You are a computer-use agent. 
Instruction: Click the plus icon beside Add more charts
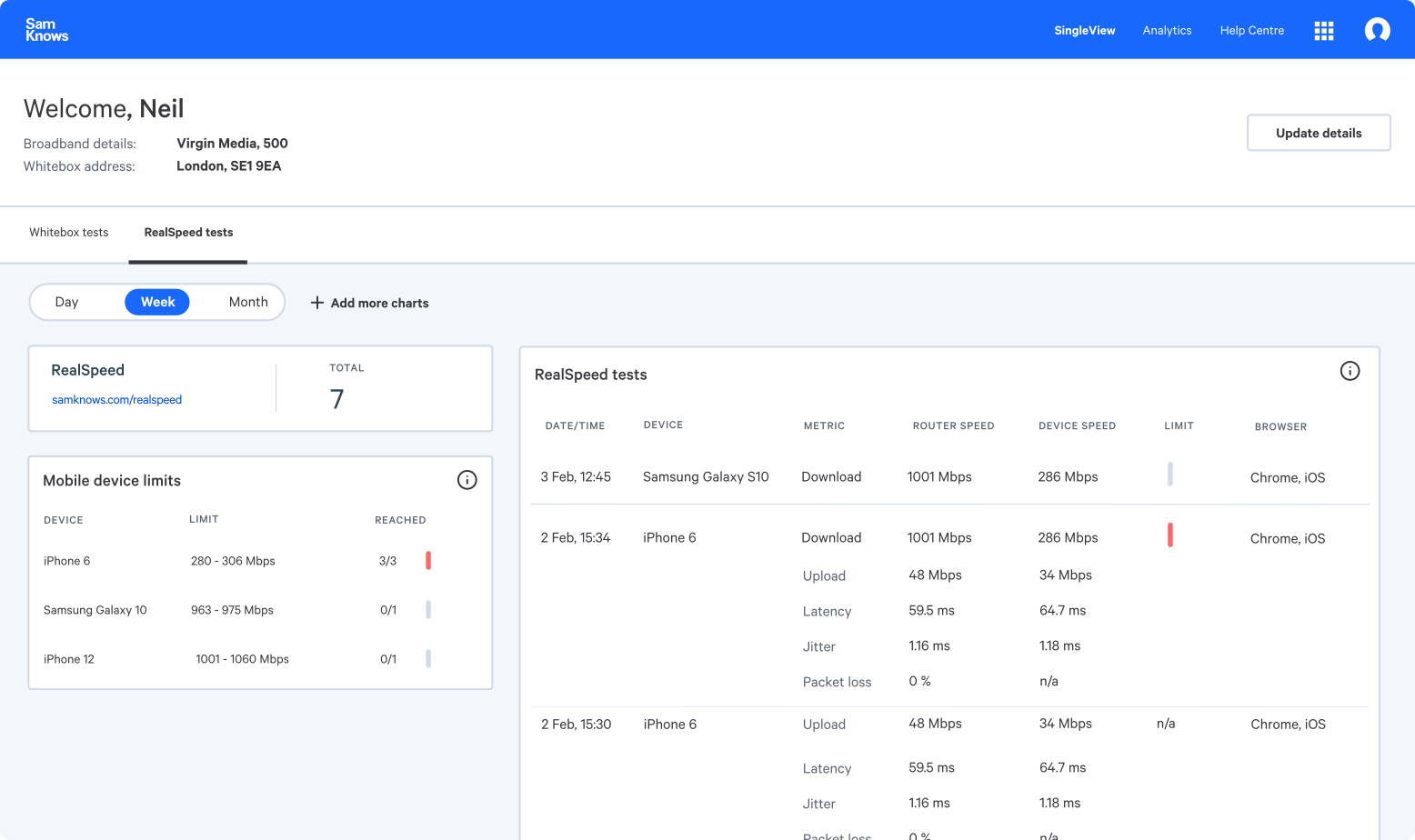coord(317,303)
